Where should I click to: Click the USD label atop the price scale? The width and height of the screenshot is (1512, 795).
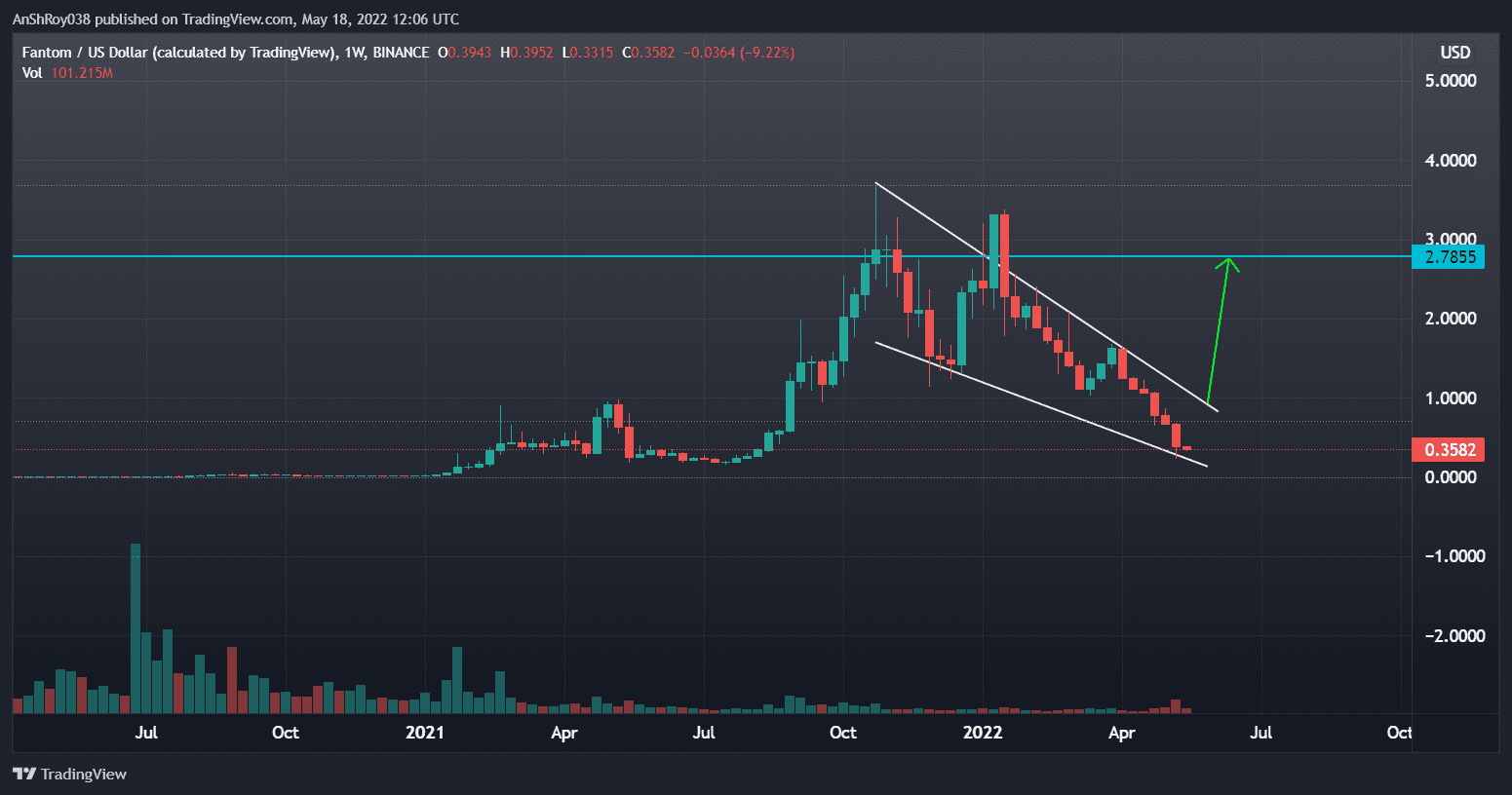point(1454,53)
